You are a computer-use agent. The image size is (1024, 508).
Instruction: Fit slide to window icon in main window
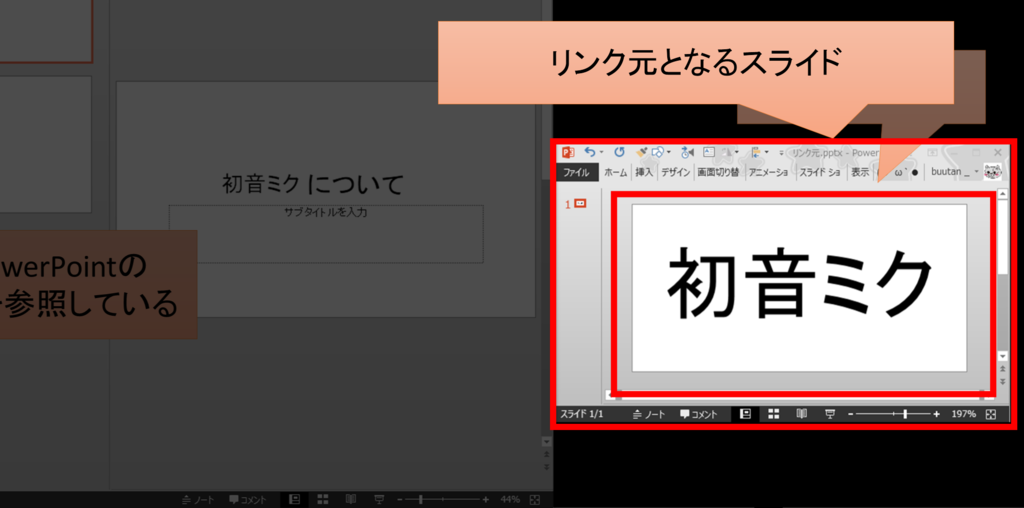535,500
